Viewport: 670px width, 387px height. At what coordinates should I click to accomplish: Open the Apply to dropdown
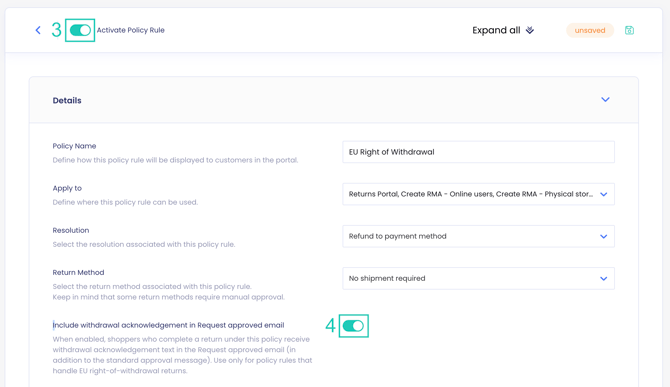pyautogui.click(x=478, y=194)
